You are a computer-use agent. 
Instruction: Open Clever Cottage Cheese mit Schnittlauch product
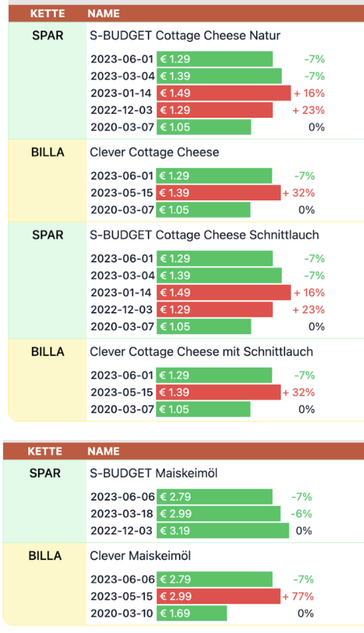201,352
